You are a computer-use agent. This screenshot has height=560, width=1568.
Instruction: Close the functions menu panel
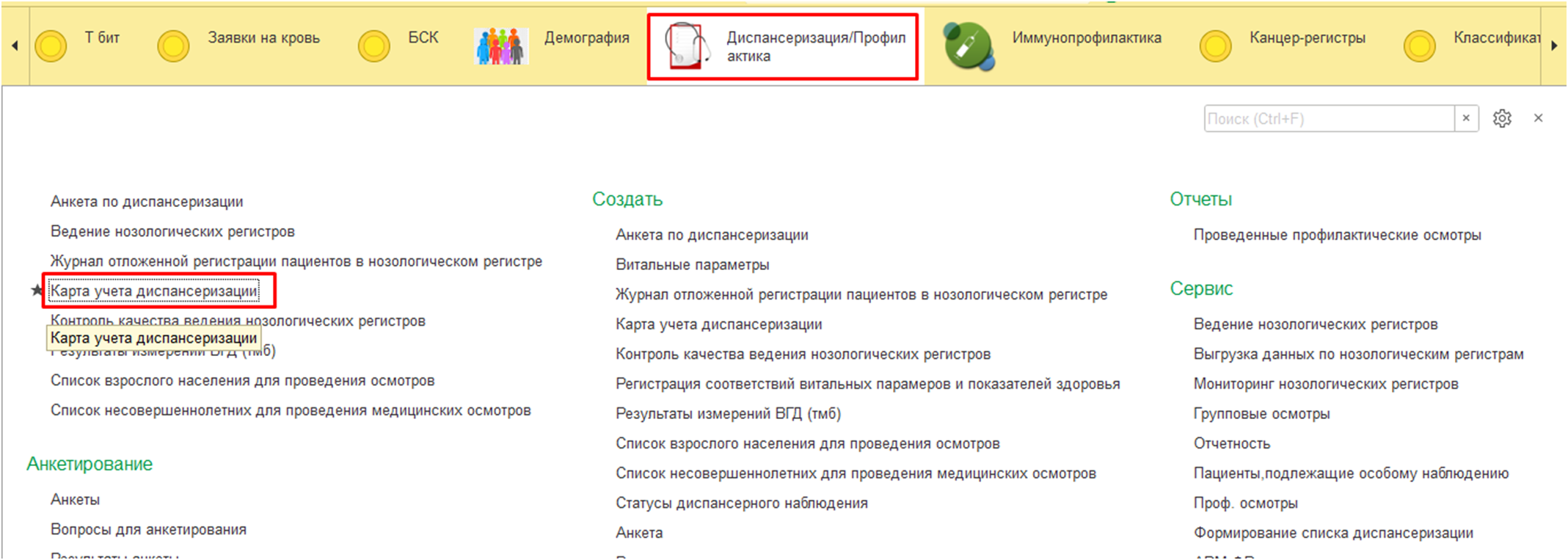1539,118
